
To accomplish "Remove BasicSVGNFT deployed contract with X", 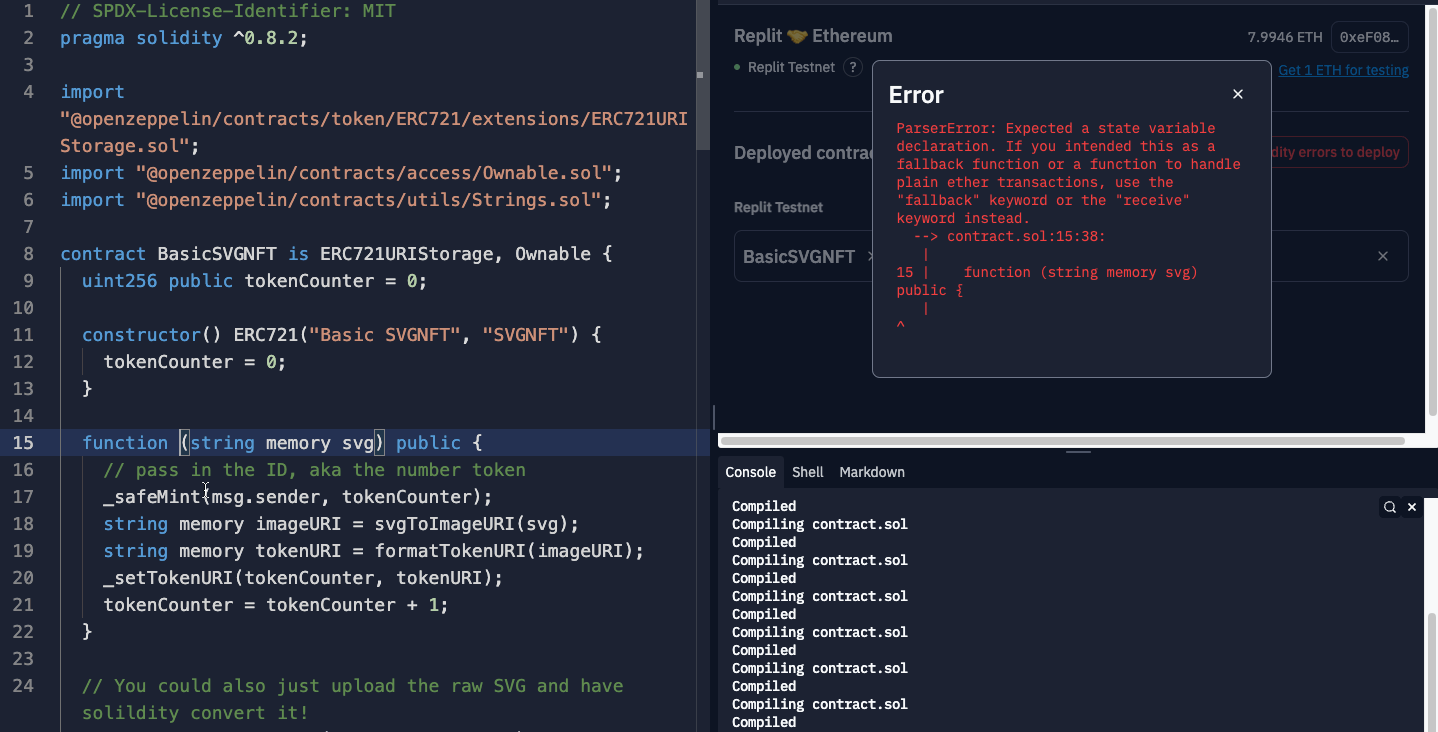I will 1383,256.
